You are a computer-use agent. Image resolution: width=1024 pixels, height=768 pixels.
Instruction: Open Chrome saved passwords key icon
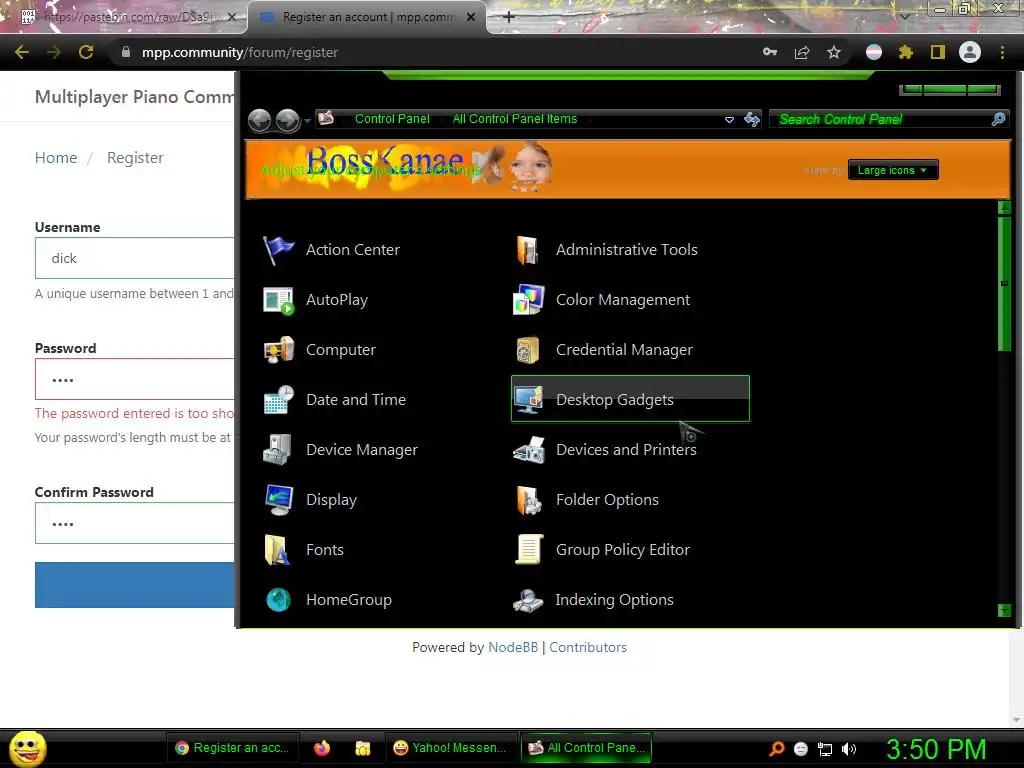click(x=770, y=52)
